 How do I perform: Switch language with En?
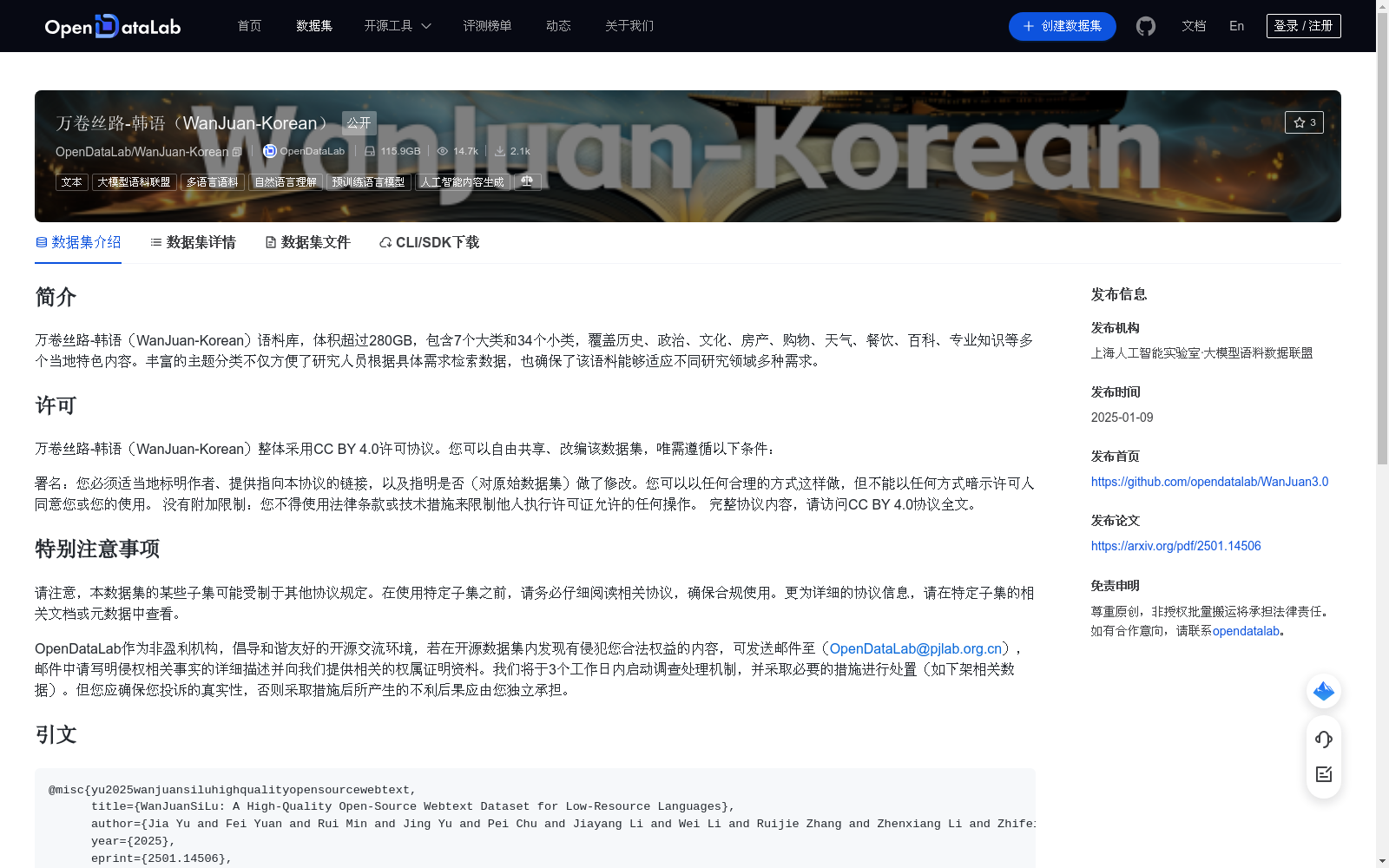(1236, 26)
